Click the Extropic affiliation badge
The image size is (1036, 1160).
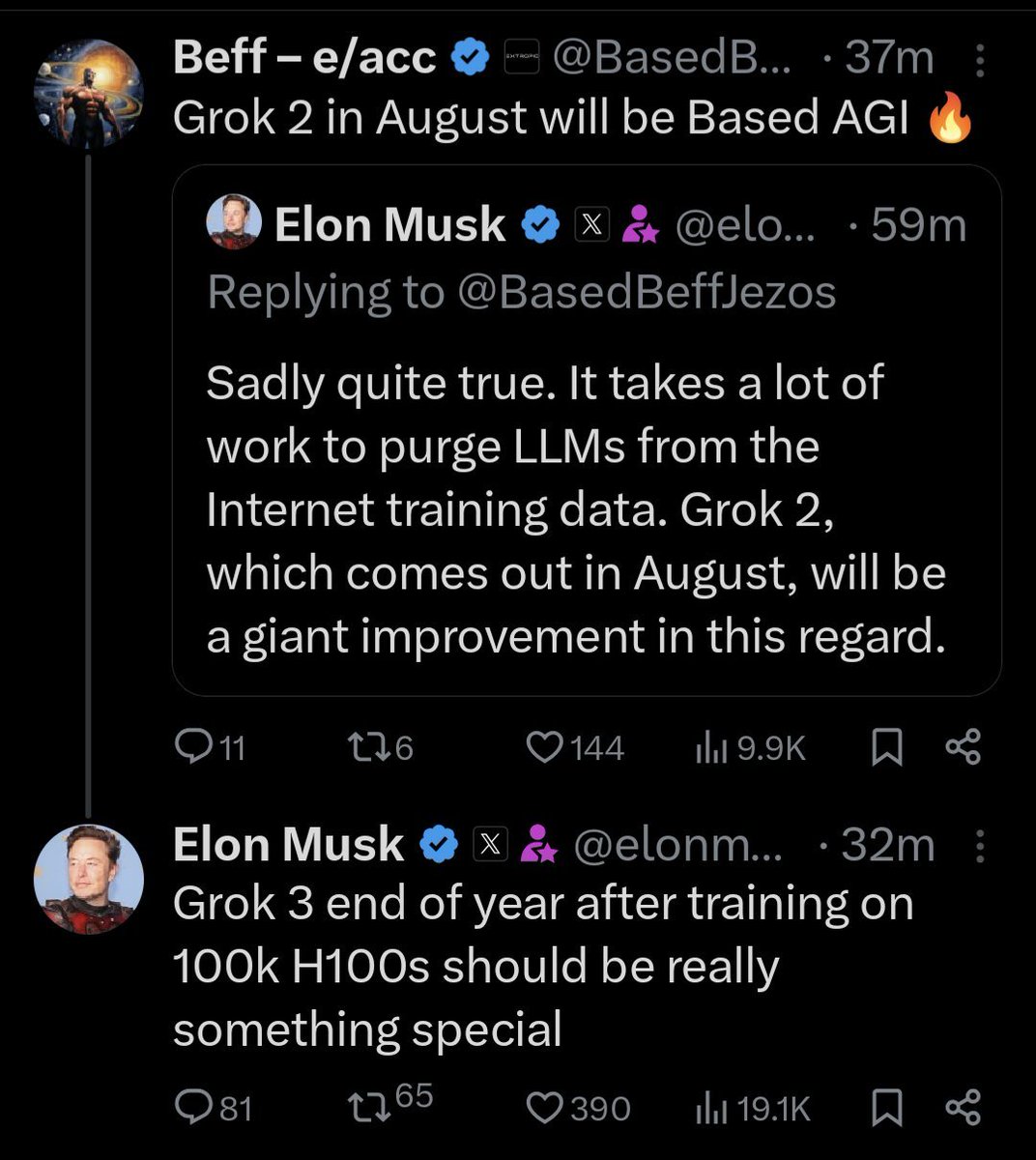[x=523, y=60]
